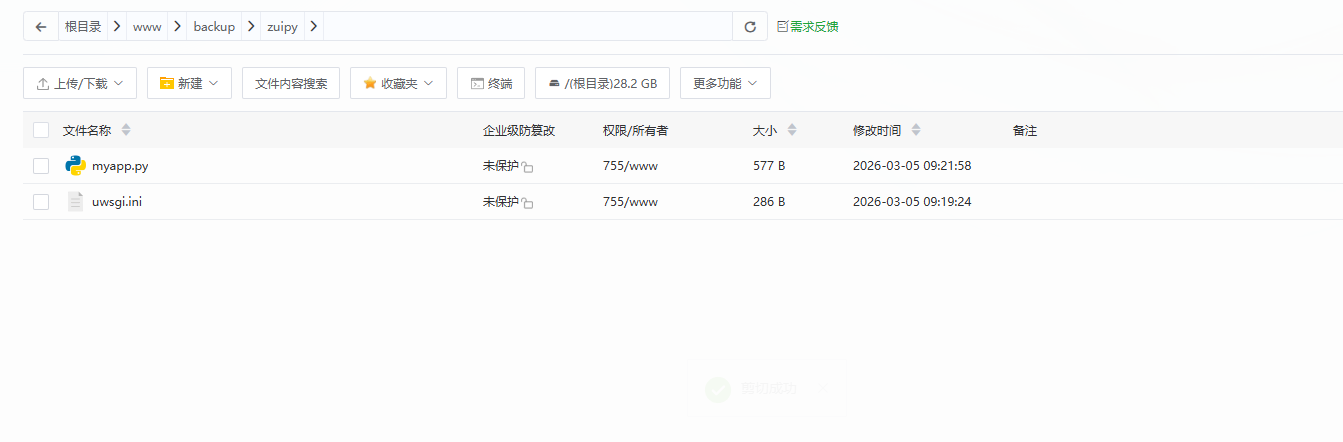Refresh the directory listing icon
The image size is (1343, 442).
750,27
